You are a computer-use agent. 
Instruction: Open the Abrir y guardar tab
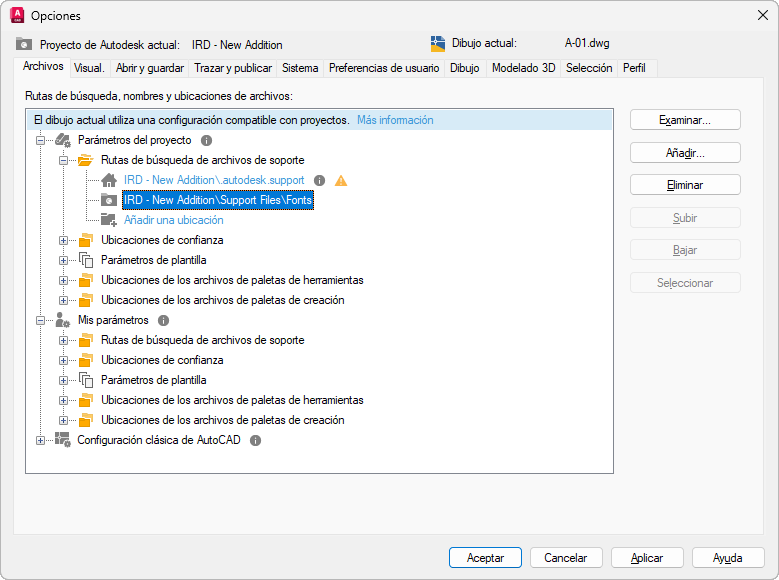tap(150, 68)
